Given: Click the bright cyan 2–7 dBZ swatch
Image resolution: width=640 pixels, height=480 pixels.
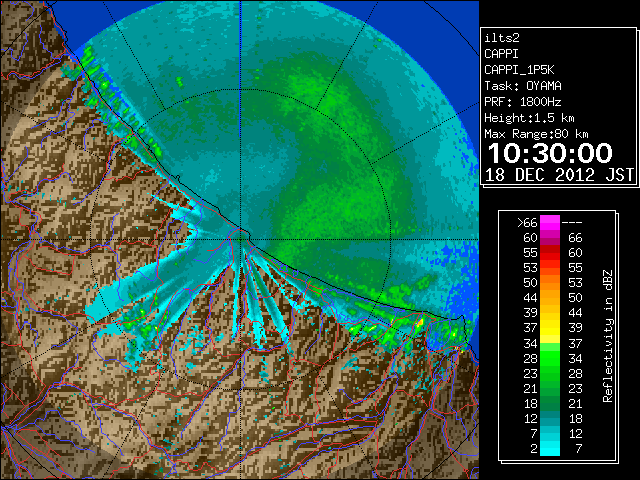Looking at the screenshot, I should 550,448.
